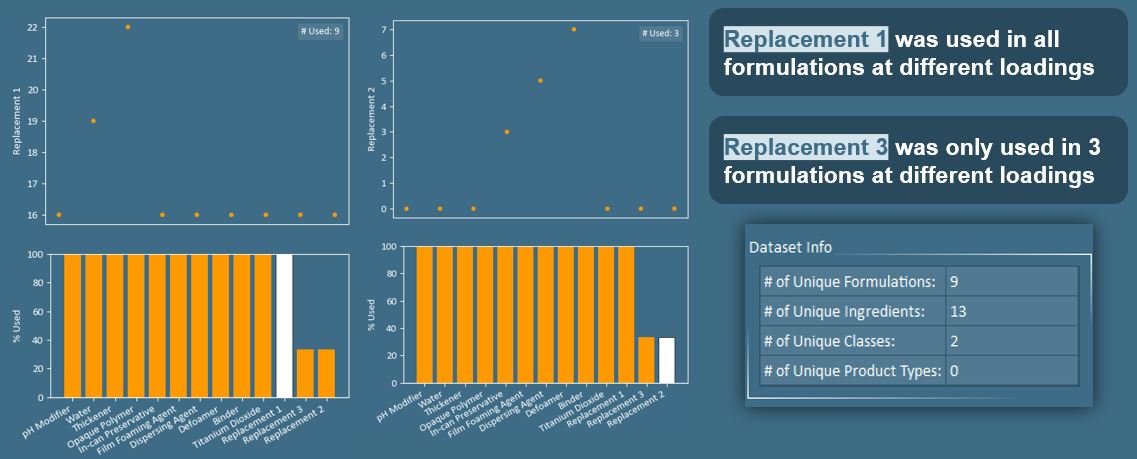Click the '# Used: 9' legend box

pyautogui.click(x=320, y=31)
